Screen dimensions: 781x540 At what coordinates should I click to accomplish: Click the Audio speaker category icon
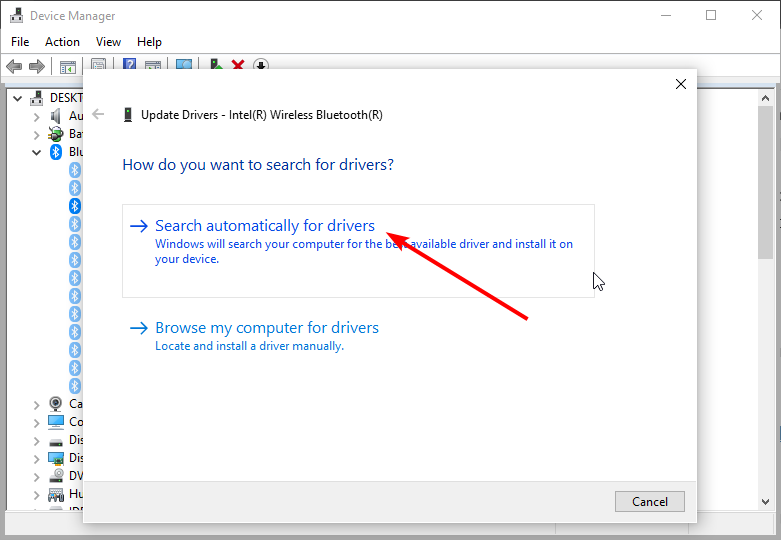coord(56,116)
